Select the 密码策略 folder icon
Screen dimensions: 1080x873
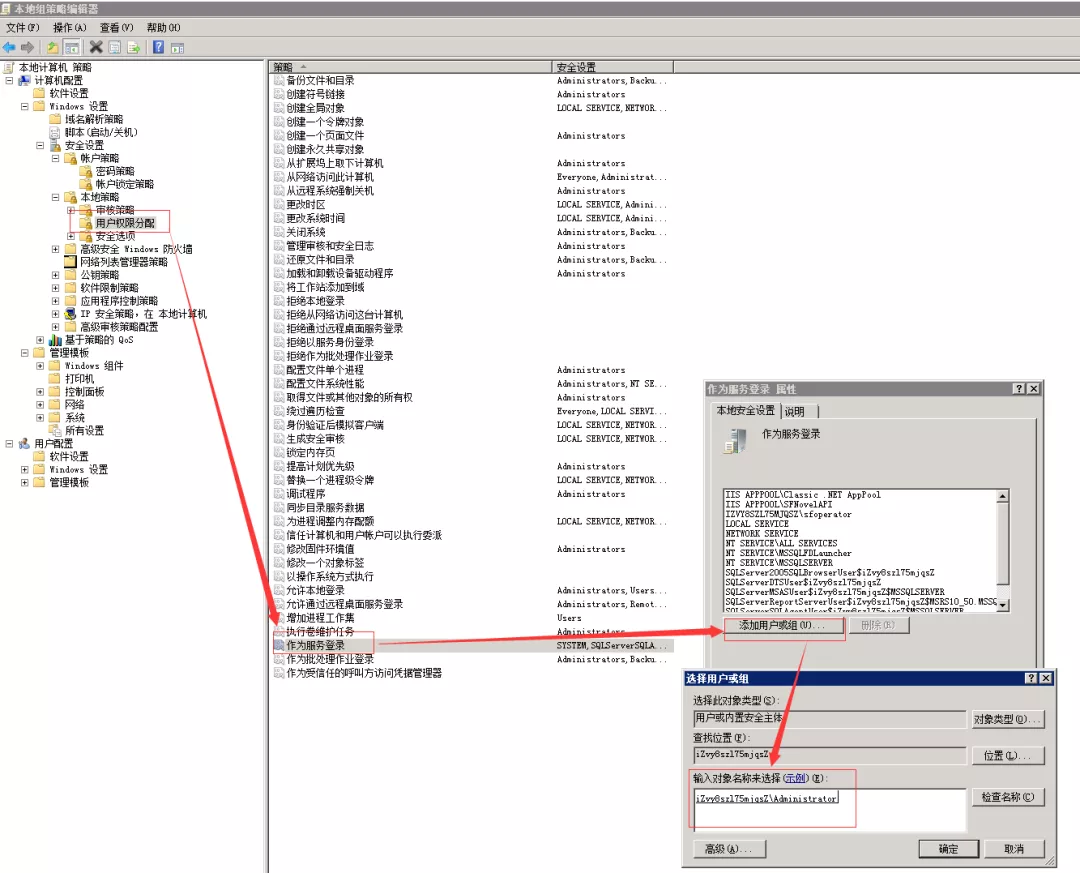86,171
